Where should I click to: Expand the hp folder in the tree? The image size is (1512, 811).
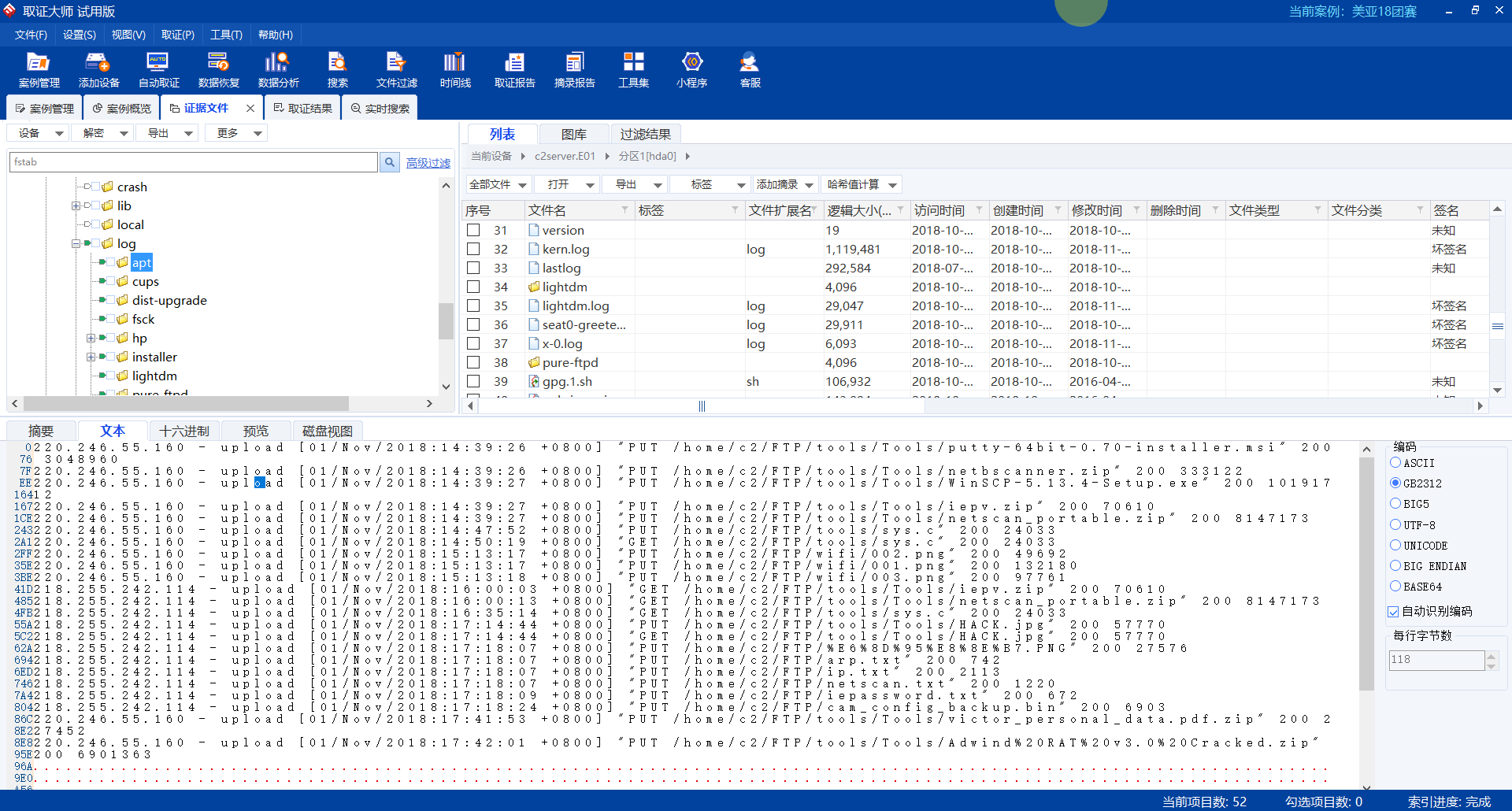coord(91,338)
